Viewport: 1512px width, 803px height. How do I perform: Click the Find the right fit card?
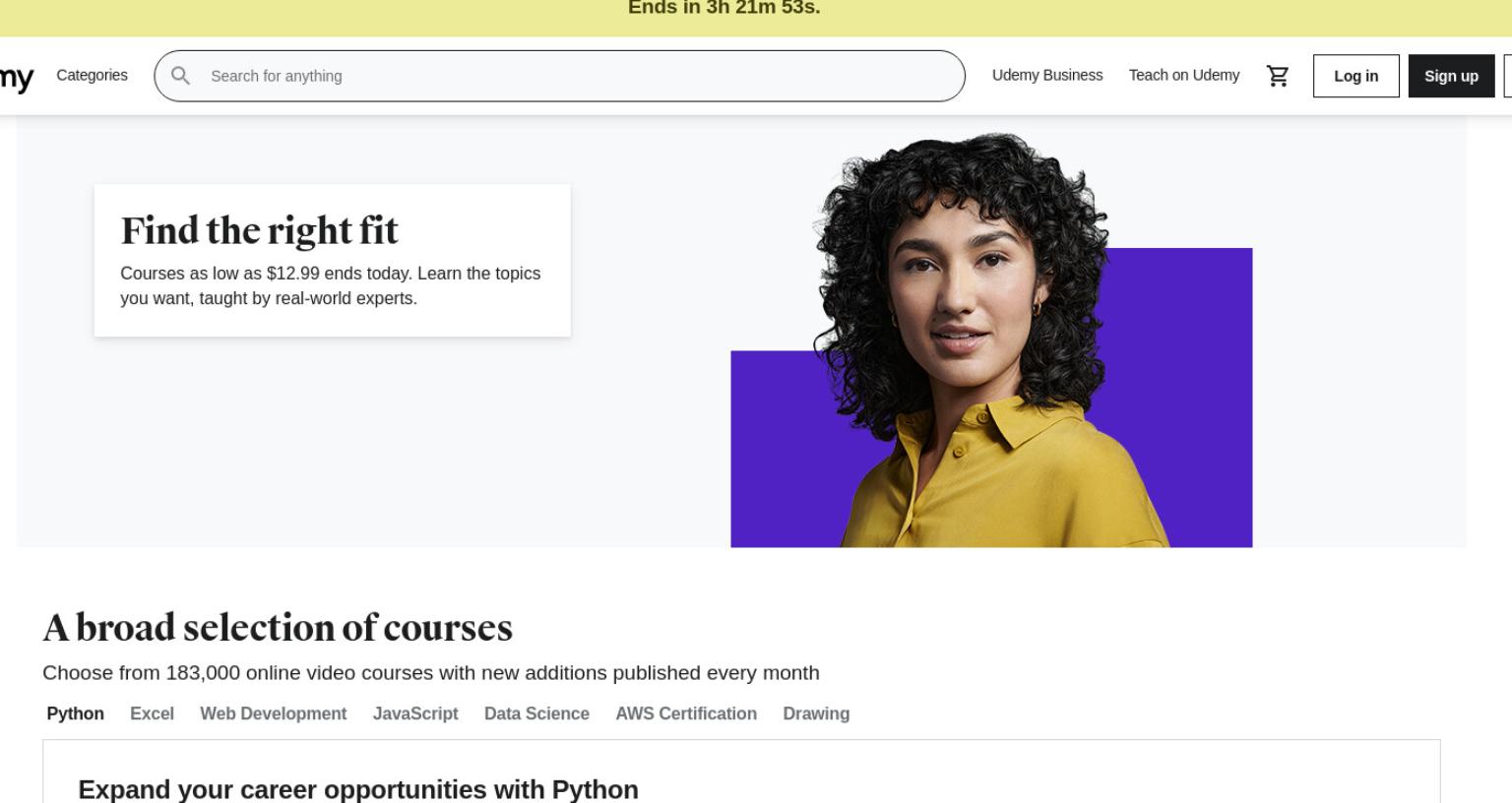coord(332,260)
